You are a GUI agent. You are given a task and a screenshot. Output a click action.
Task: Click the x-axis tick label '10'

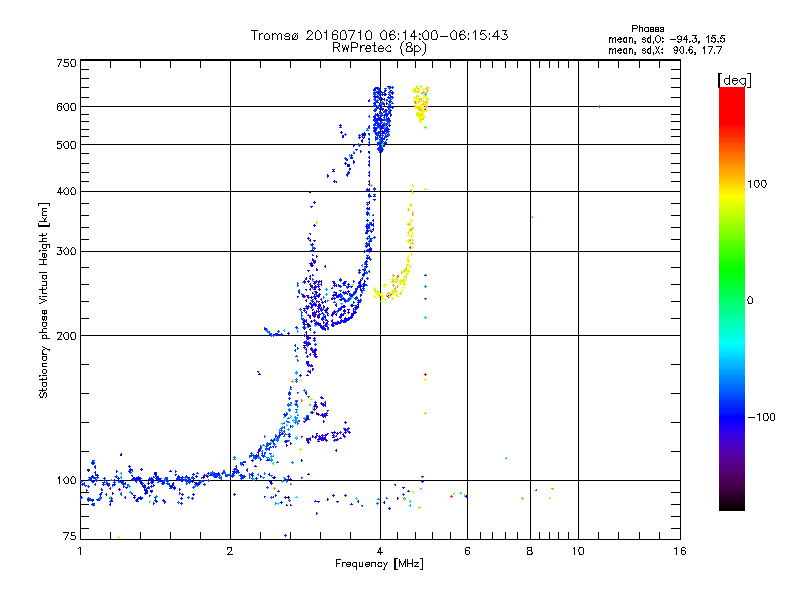point(578,551)
